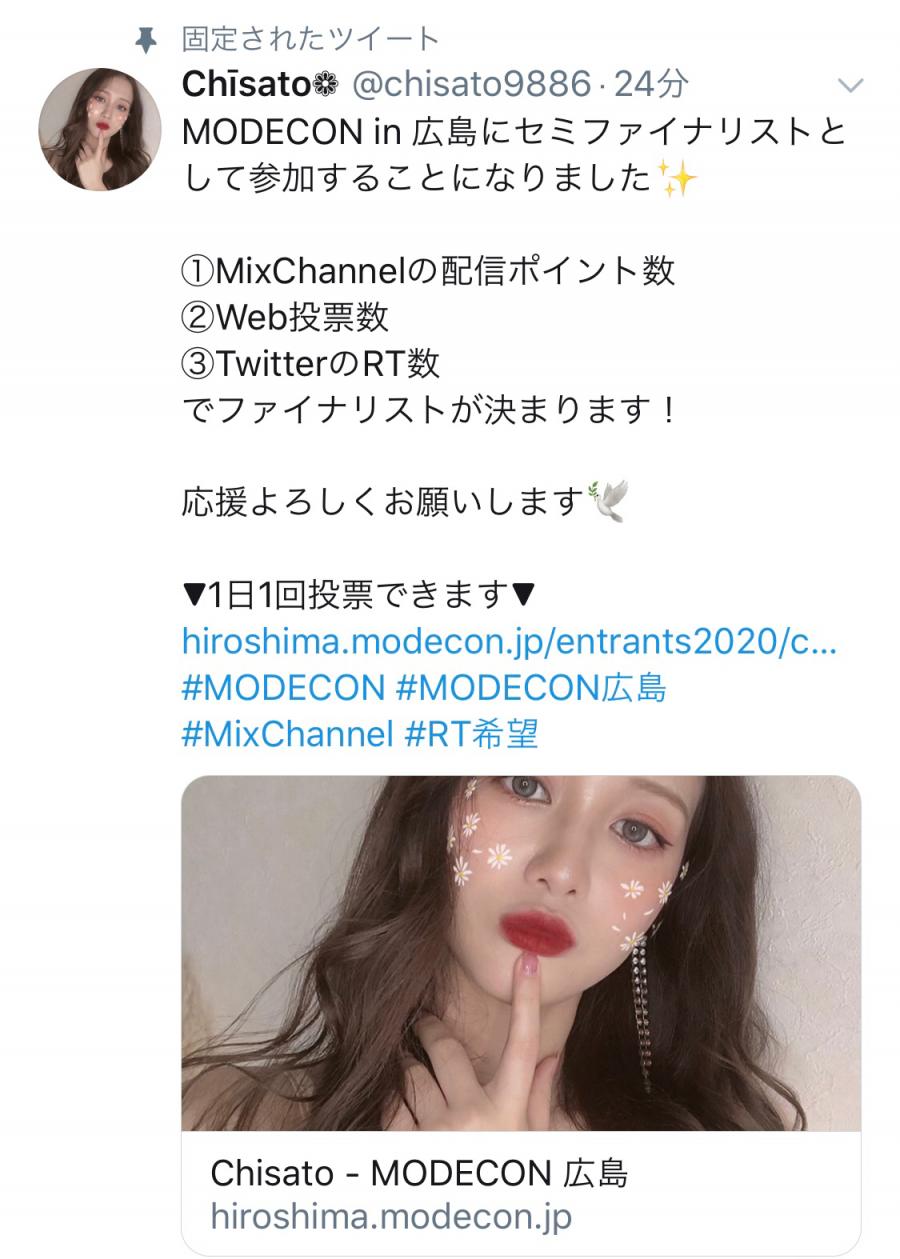Open the Chīsato display name

[247, 86]
